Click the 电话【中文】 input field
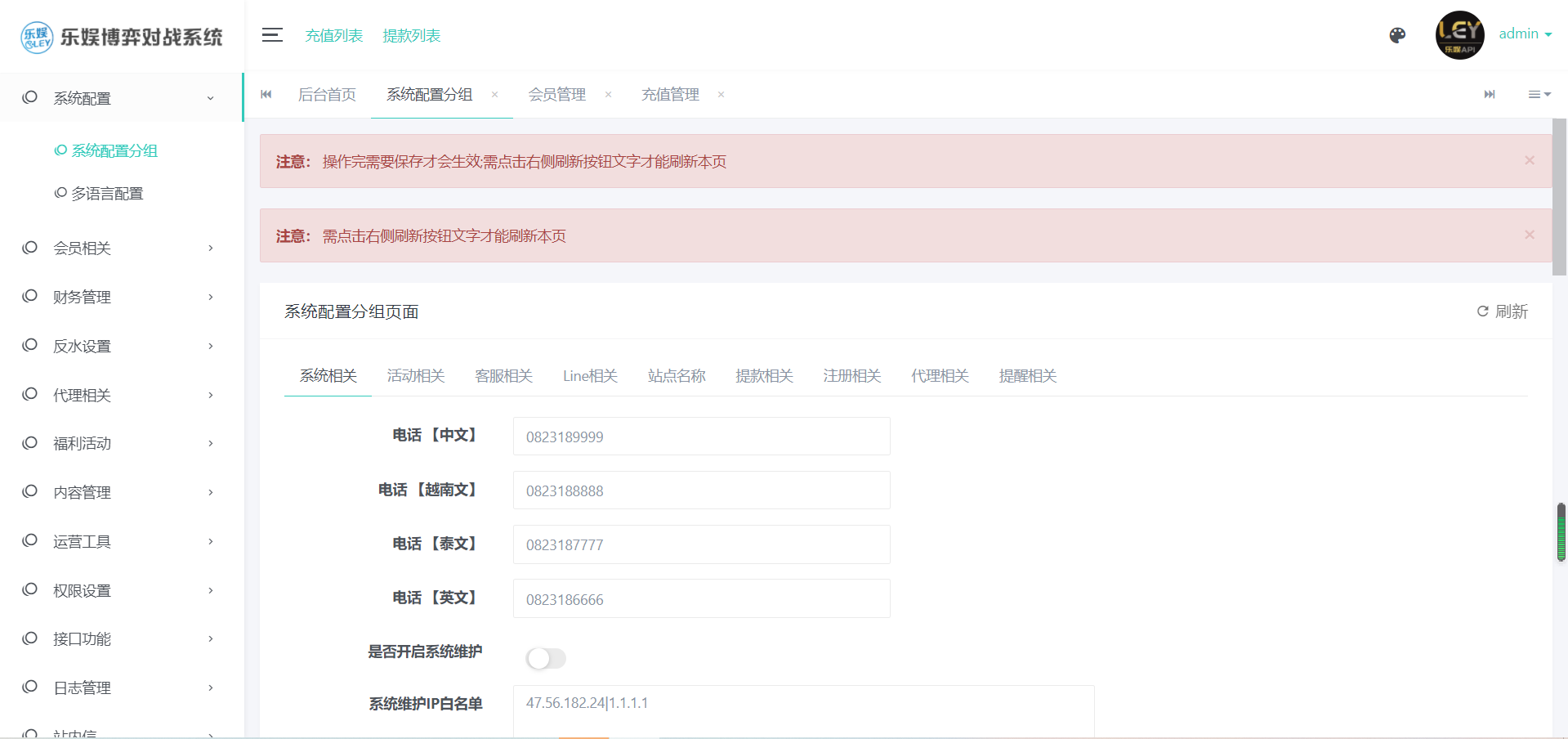The image size is (1568, 739). point(701,437)
